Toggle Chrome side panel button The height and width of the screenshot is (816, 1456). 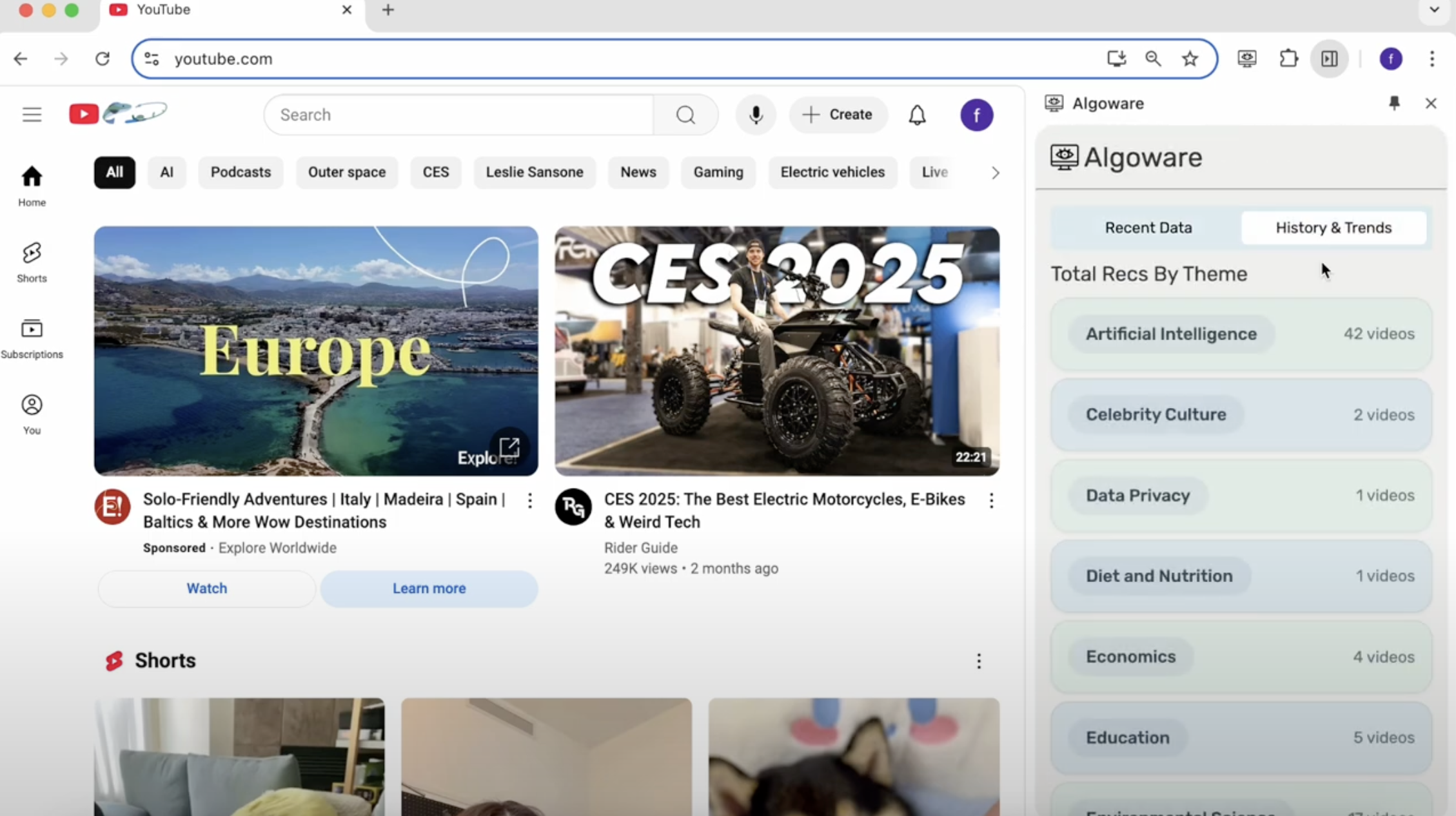click(1329, 59)
